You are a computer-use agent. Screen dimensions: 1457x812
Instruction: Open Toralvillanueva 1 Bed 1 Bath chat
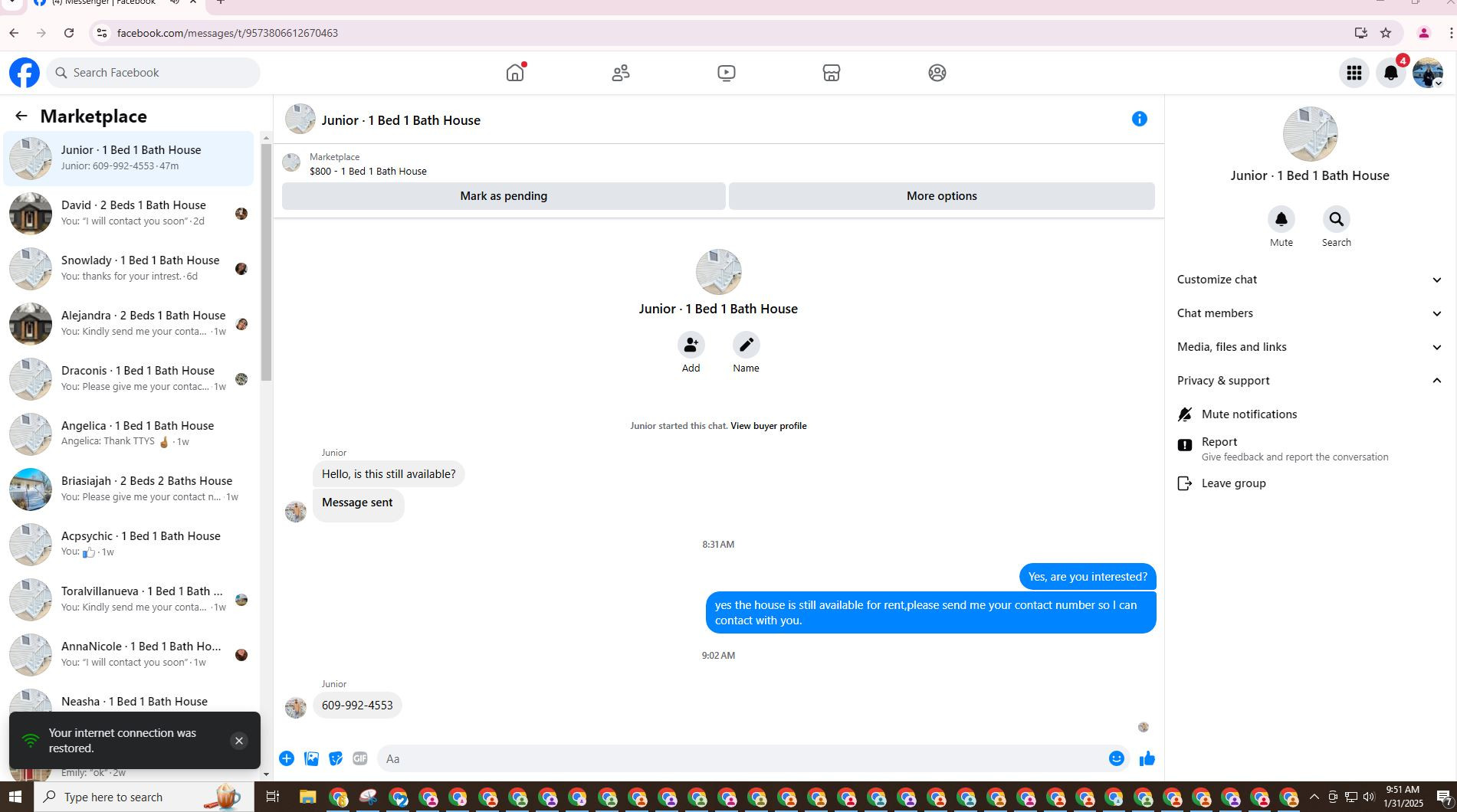pyautogui.click(x=129, y=599)
